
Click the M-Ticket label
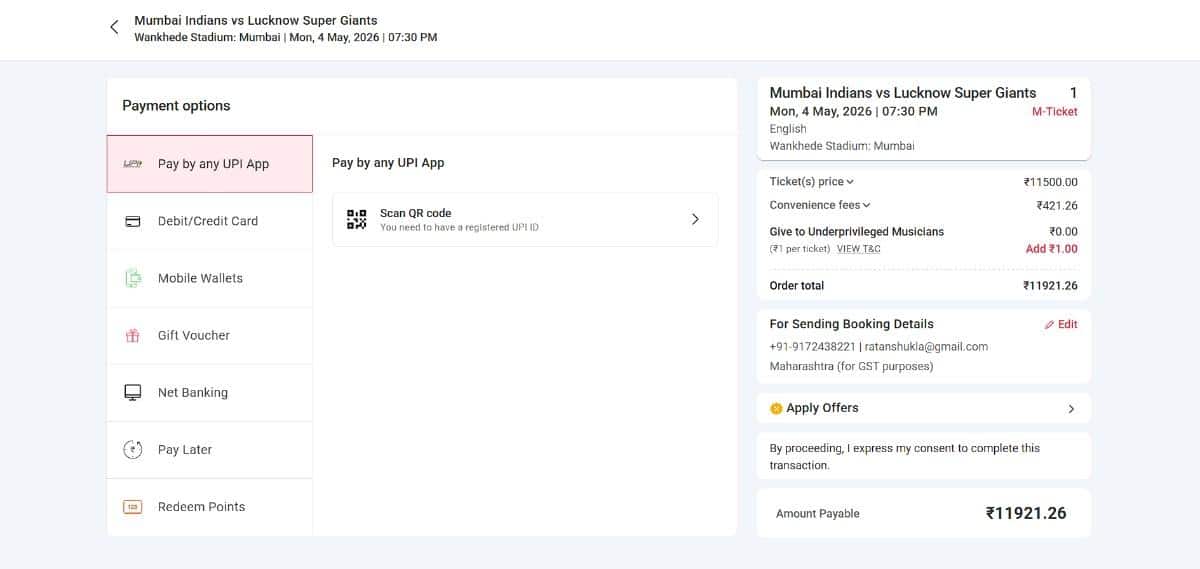[x=1055, y=112]
